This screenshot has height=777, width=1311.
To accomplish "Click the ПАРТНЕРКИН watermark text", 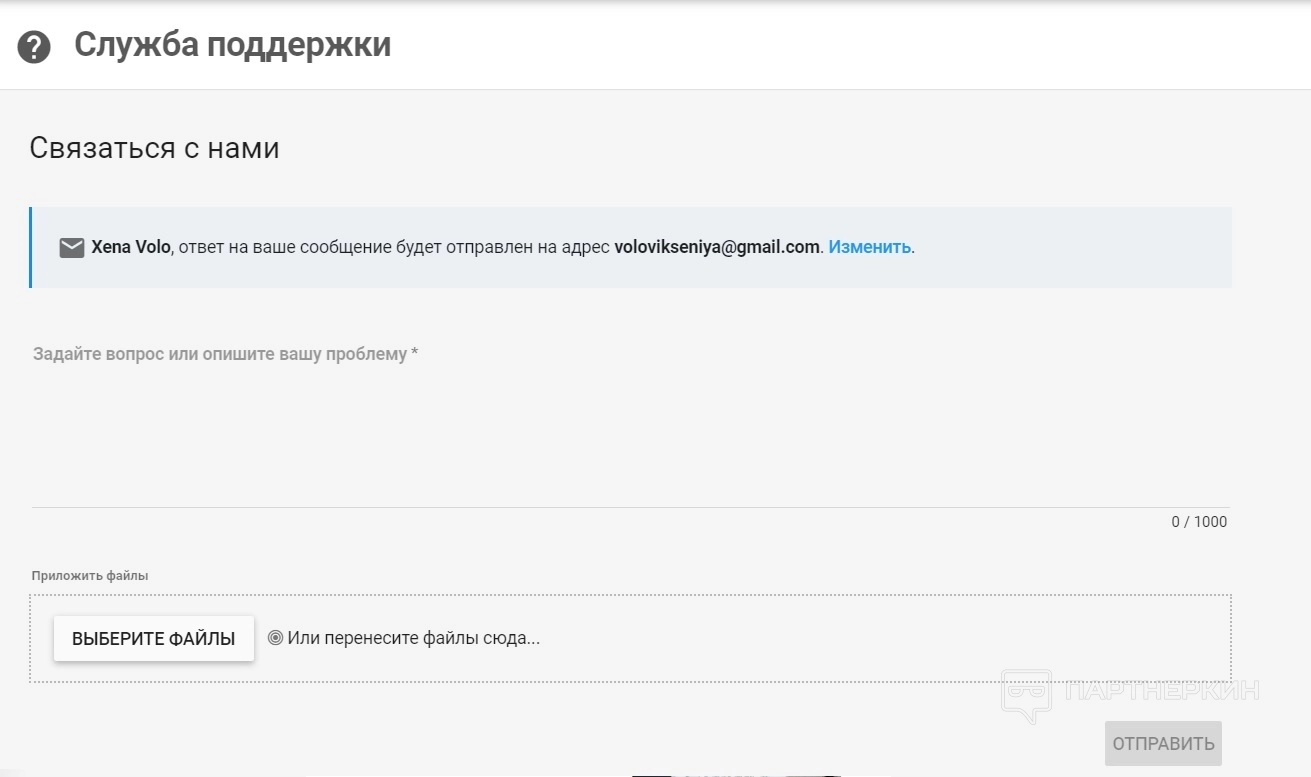I will 1162,690.
